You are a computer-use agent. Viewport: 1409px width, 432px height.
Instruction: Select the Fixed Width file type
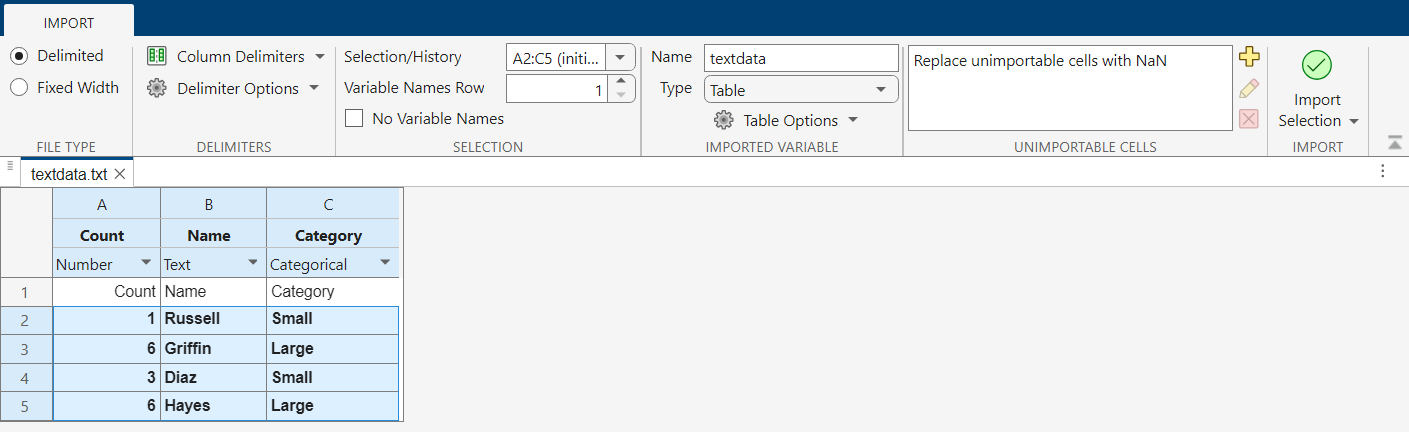(19, 87)
